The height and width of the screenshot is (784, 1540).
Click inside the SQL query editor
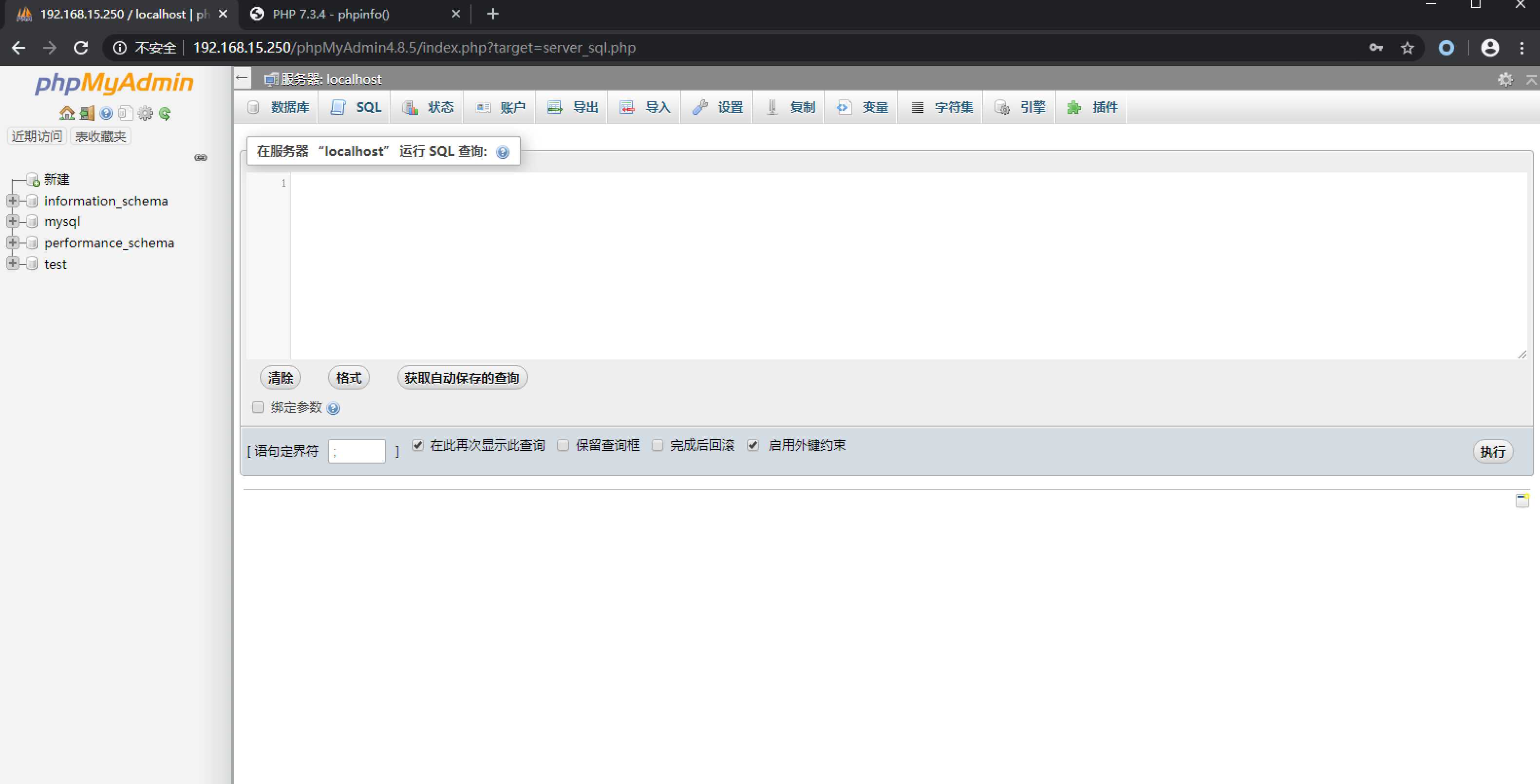908,266
